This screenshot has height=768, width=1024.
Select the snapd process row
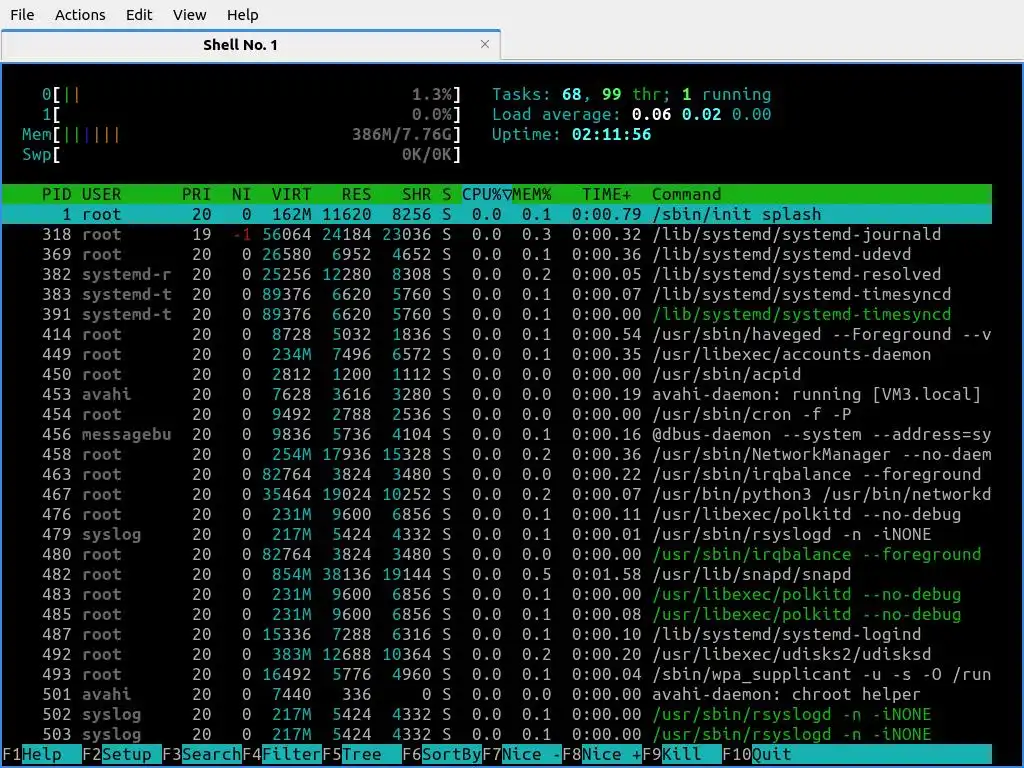[497, 574]
